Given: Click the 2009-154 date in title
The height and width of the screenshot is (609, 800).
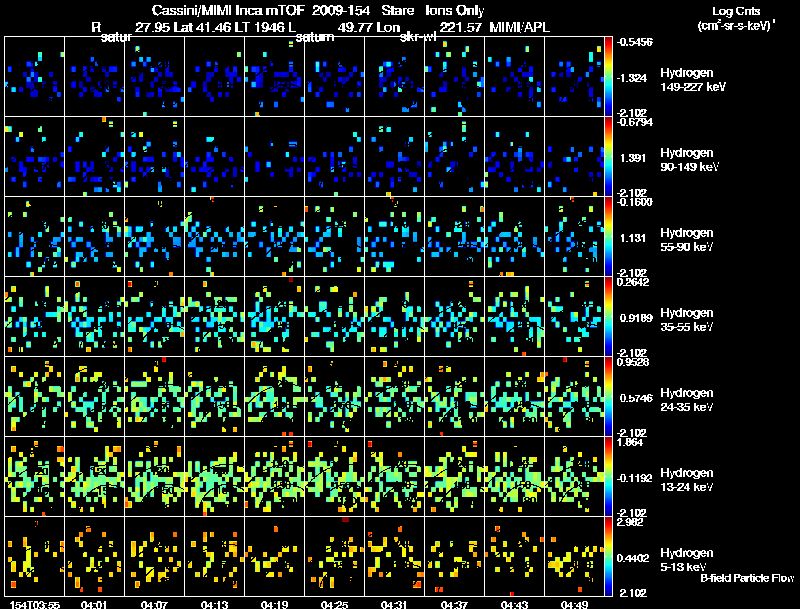Looking at the screenshot, I should [x=341, y=10].
